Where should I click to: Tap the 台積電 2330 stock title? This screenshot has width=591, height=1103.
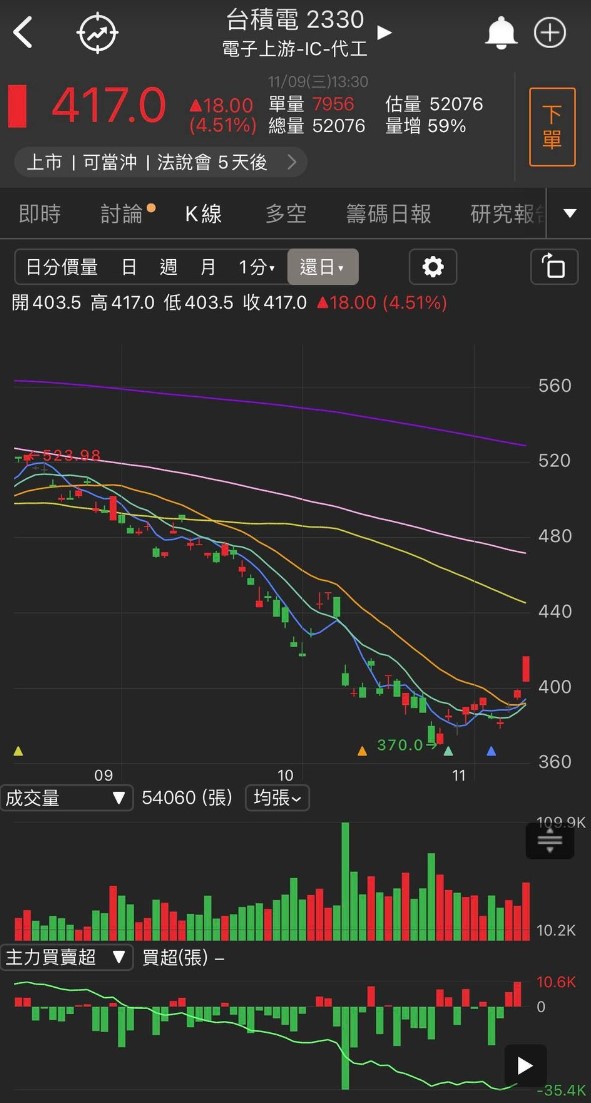296,20
